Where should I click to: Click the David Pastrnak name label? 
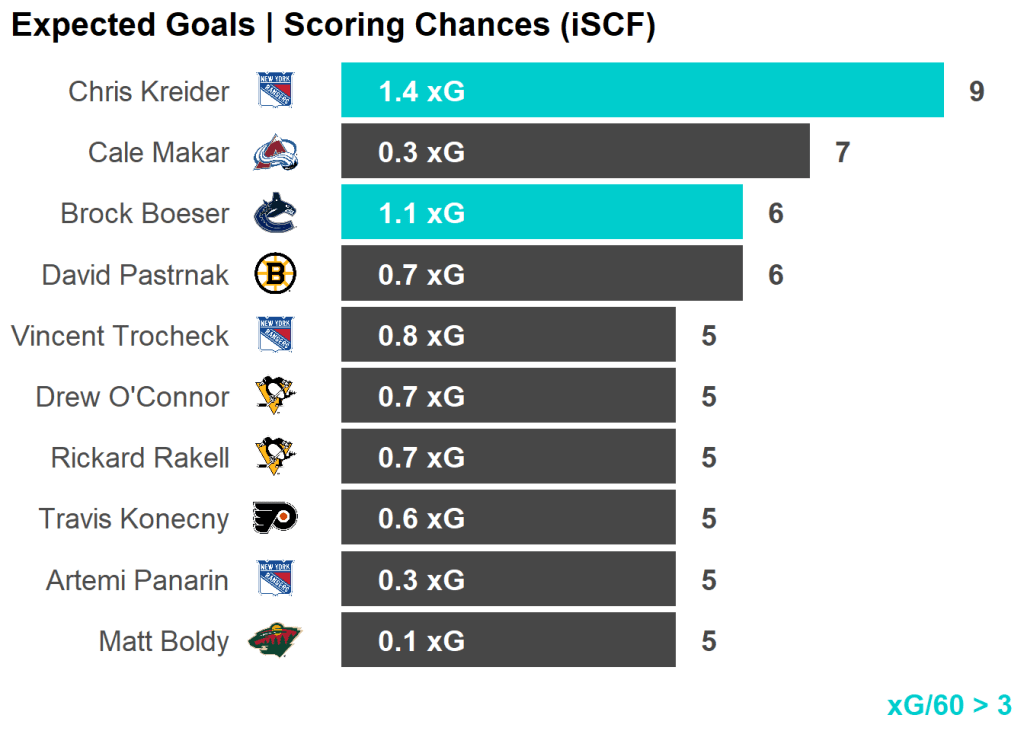point(135,275)
